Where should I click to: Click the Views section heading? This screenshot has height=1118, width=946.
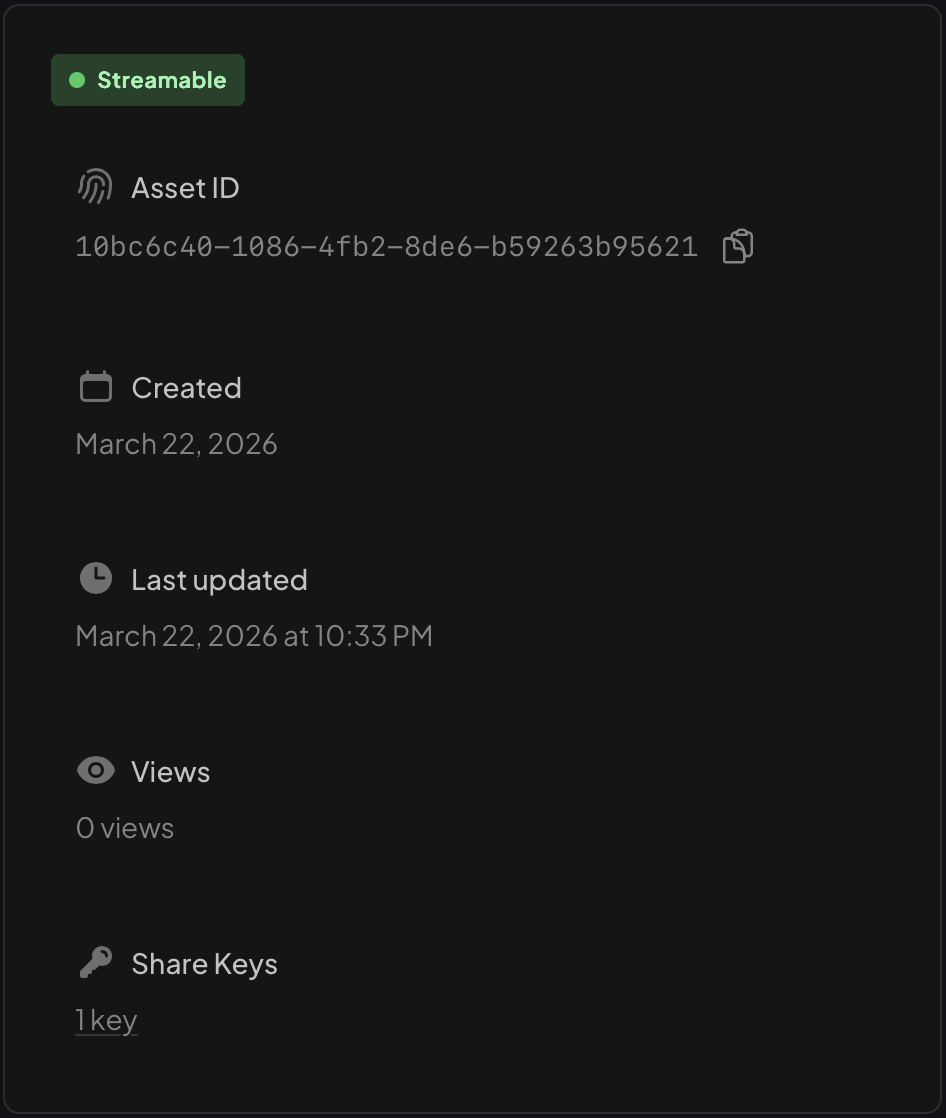point(170,771)
